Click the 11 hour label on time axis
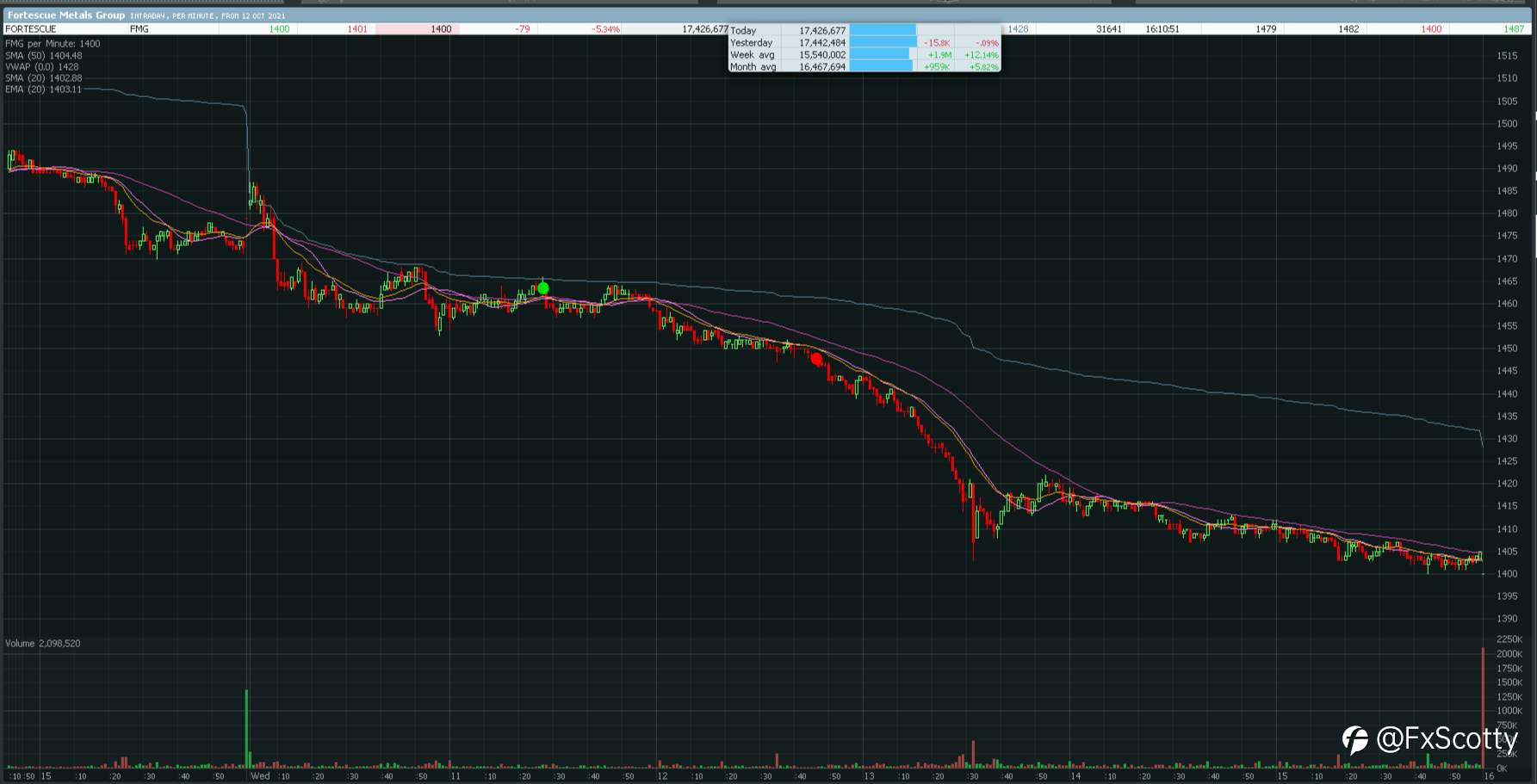Image resolution: width=1537 pixels, height=784 pixels. (x=455, y=775)
